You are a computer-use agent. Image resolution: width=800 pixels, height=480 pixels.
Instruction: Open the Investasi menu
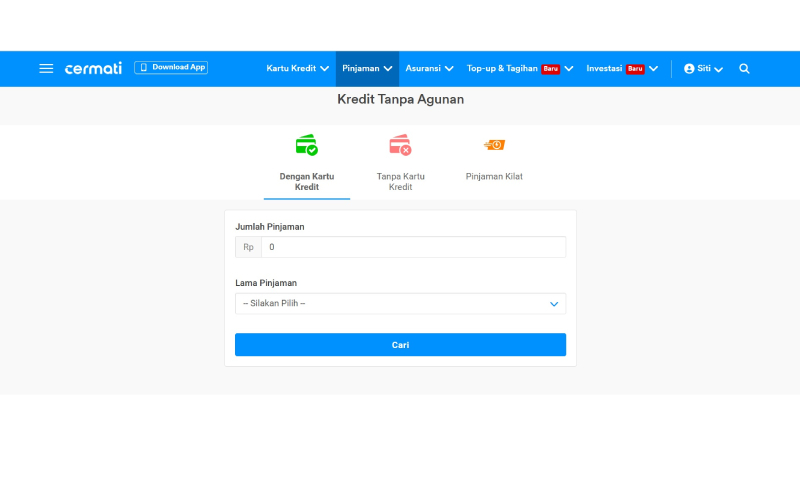(621, 68)
